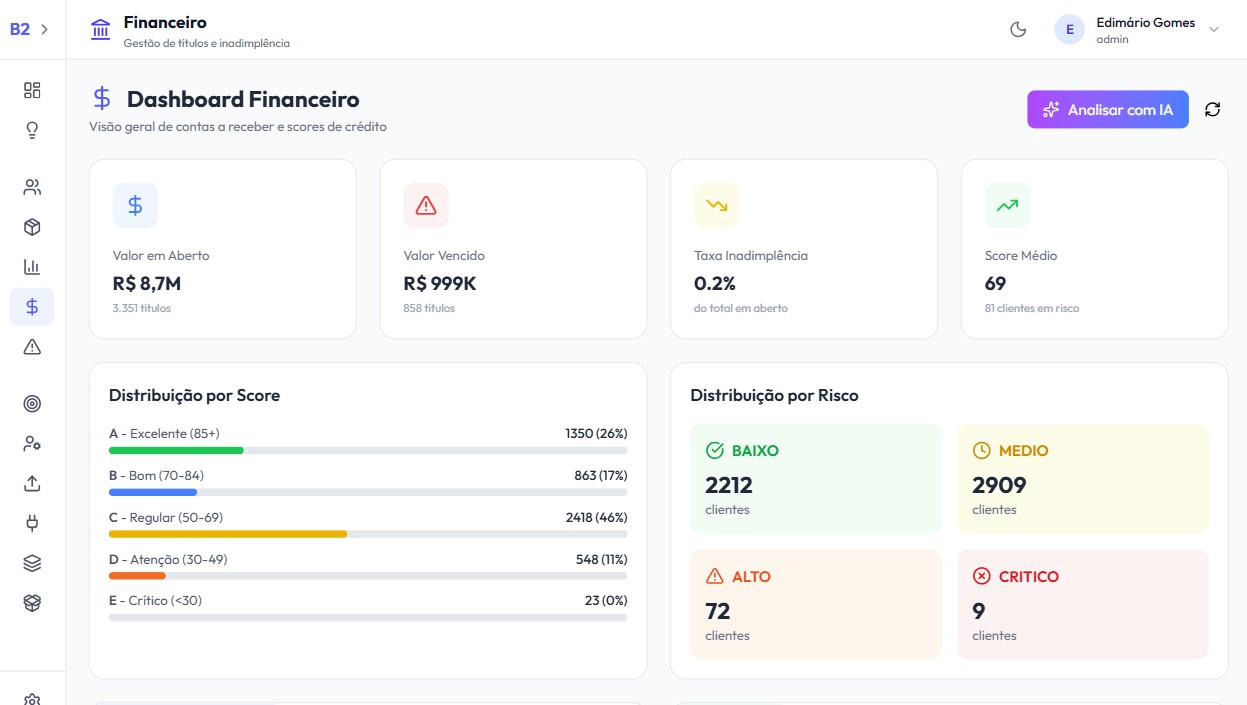Open the package cube icon below layers
Viewport: 1247px width, 705px height.
coord(32,603)
